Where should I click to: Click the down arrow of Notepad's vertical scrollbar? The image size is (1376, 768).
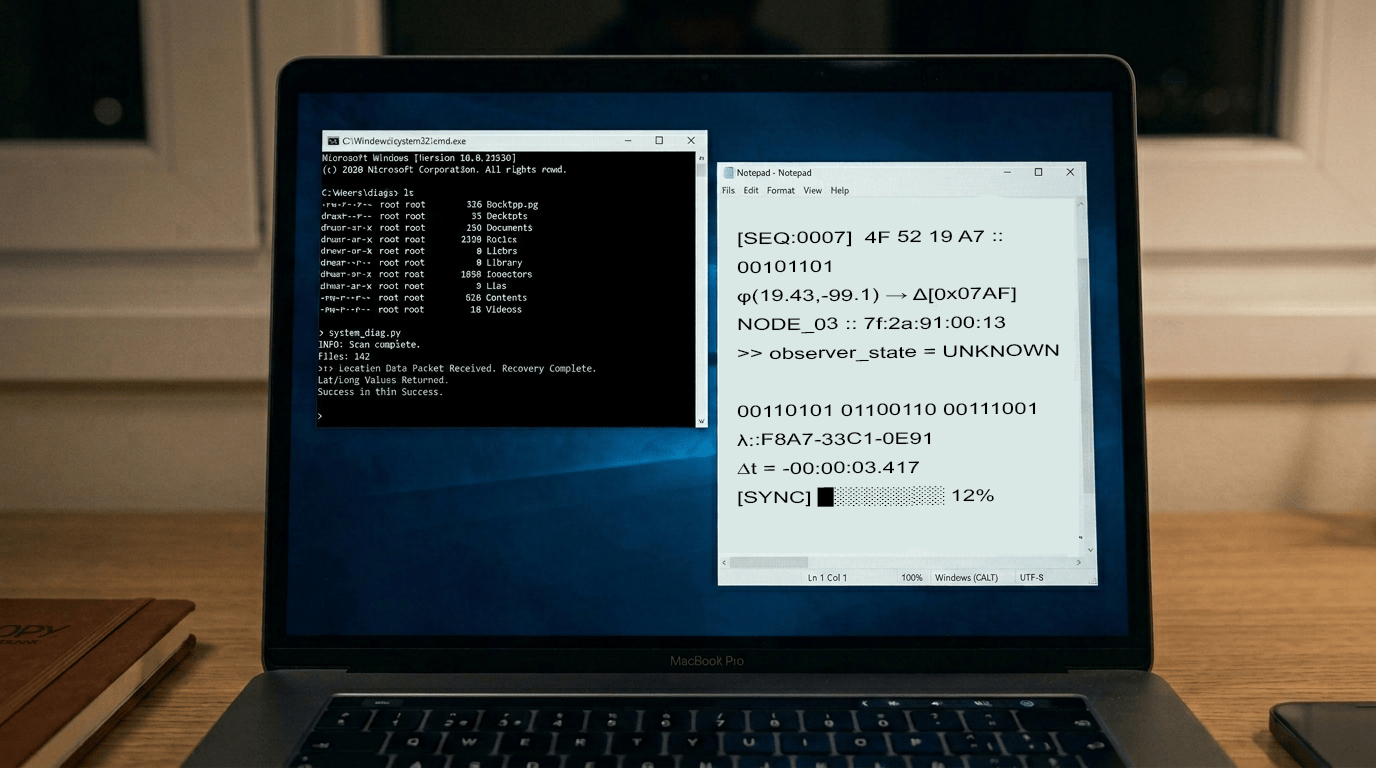tap(1090, 549)
